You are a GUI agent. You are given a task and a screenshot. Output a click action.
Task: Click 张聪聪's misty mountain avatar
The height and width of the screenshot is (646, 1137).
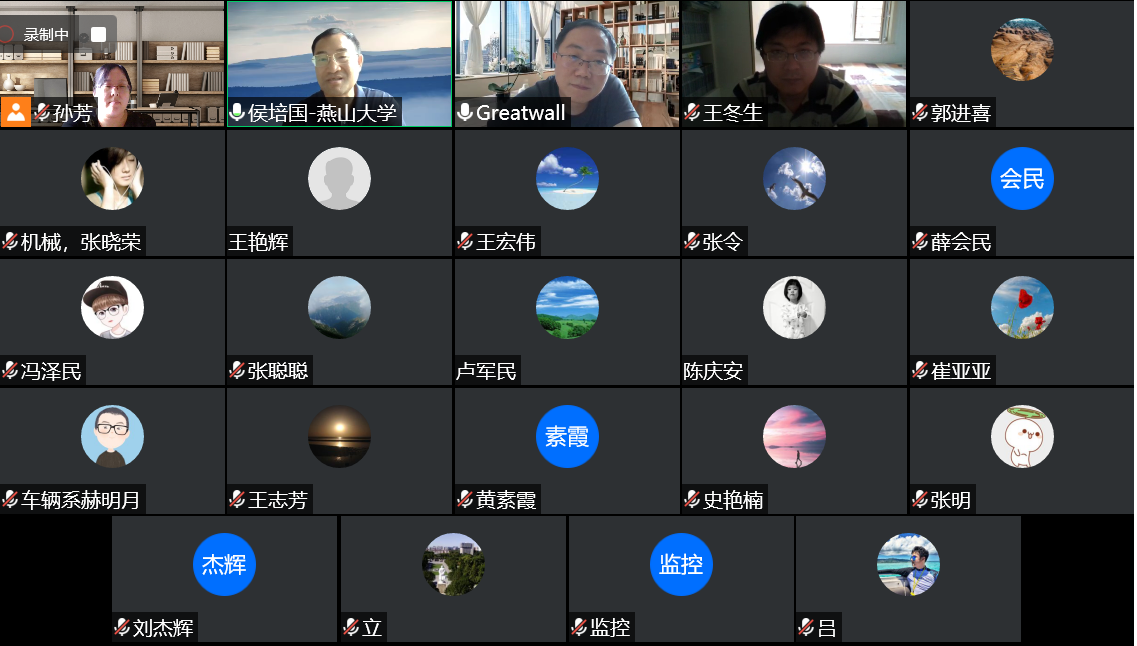pyautogui.click(x=339, y=307)
